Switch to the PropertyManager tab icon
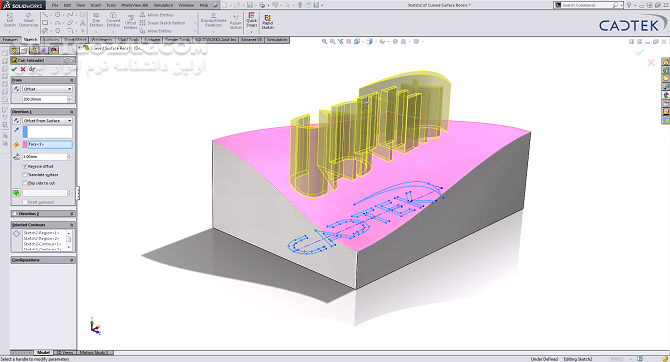Viewport: 670px width, 362px height. tap(24, 50)
